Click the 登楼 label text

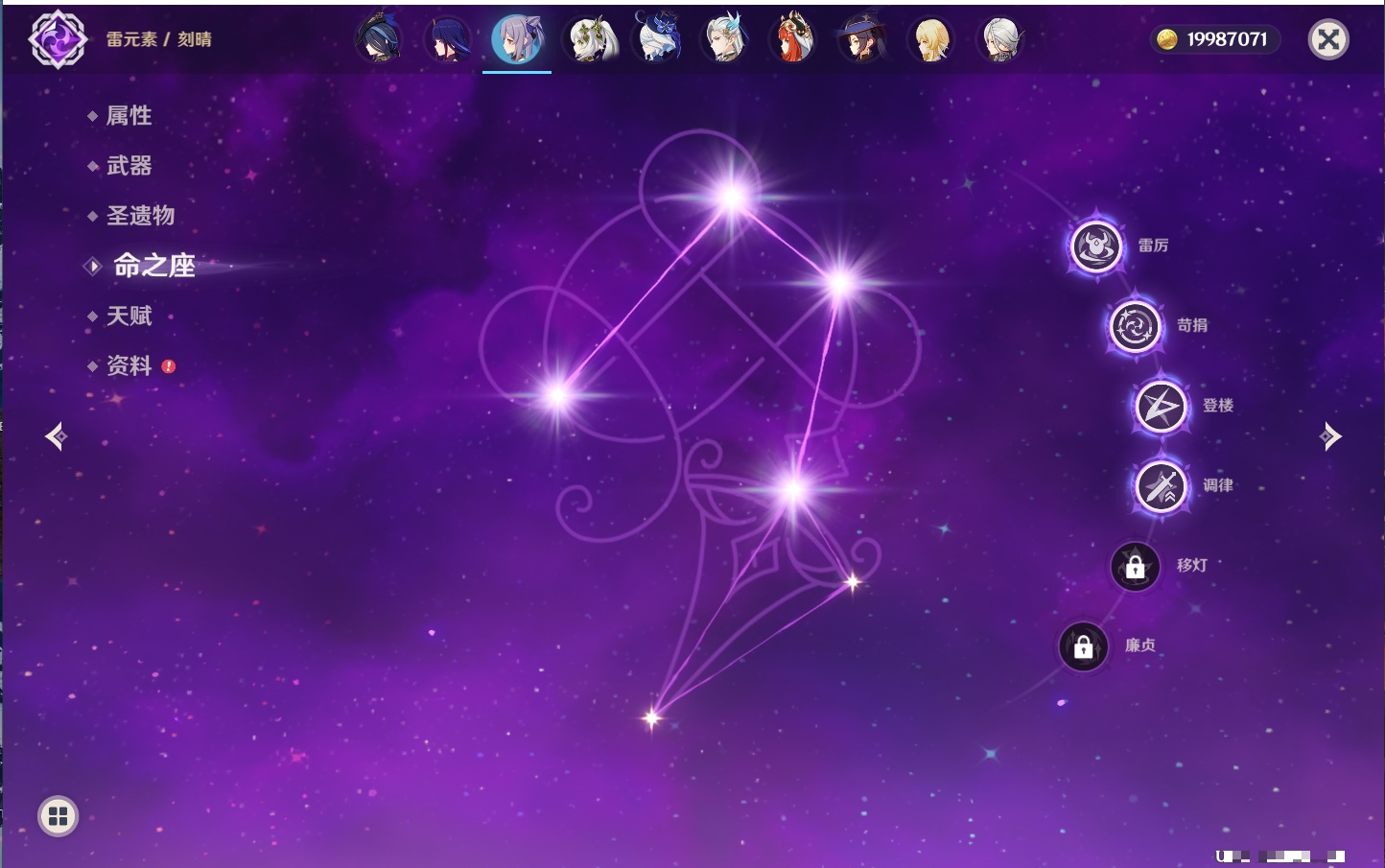tap(1218, 406)
